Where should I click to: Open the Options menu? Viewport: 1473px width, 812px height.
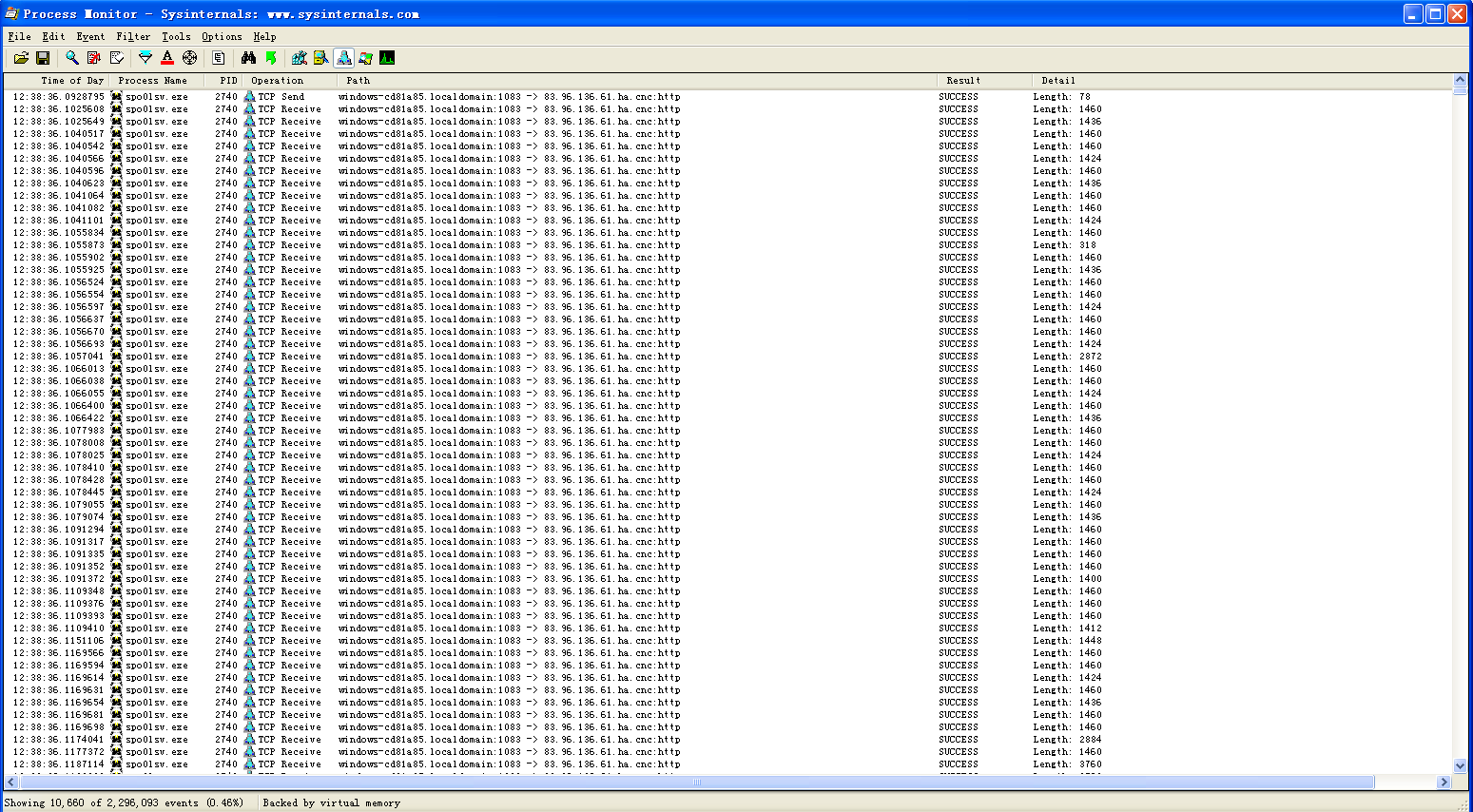[x=222, y=36]
